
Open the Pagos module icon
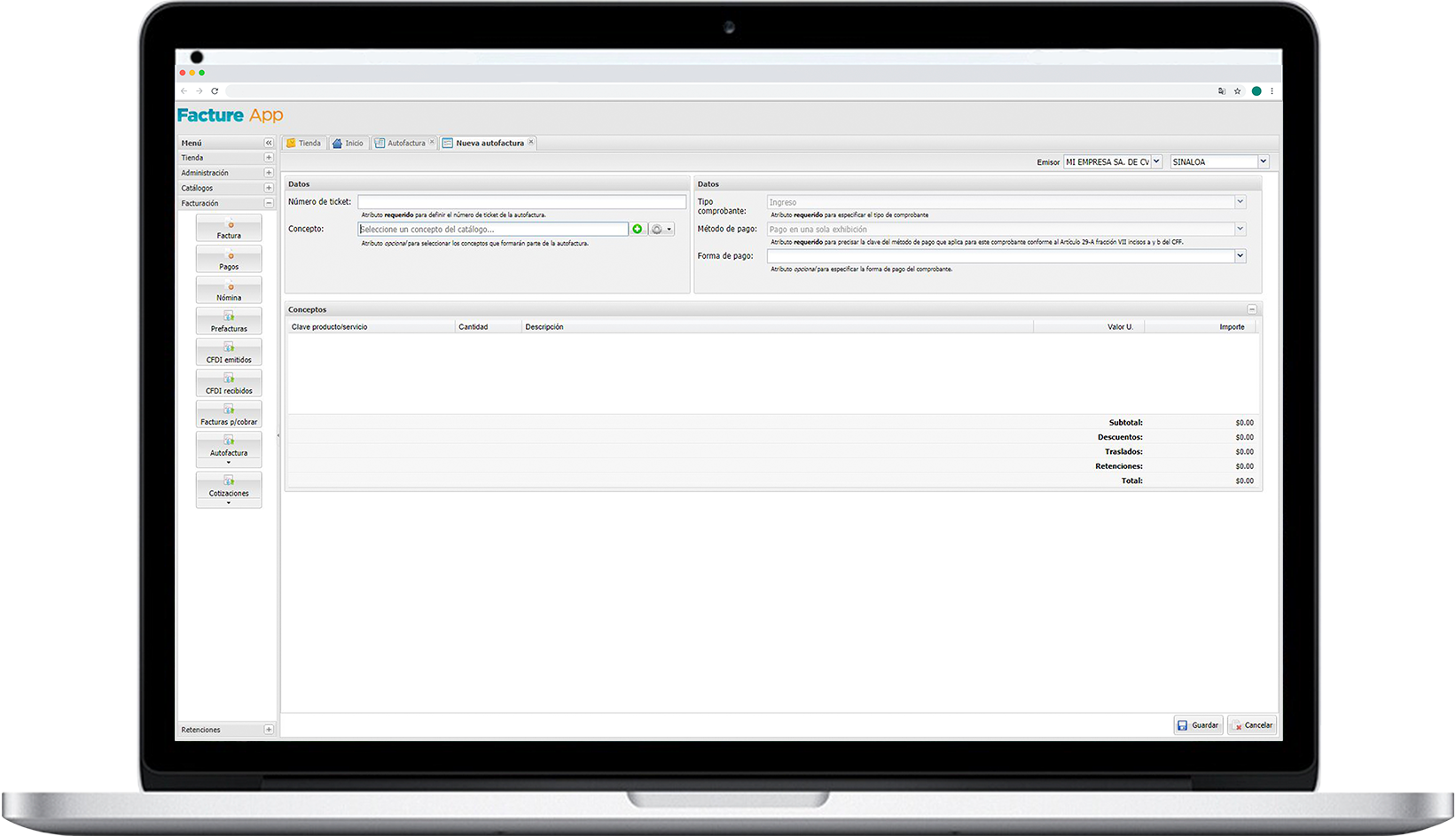click(229, 259)
